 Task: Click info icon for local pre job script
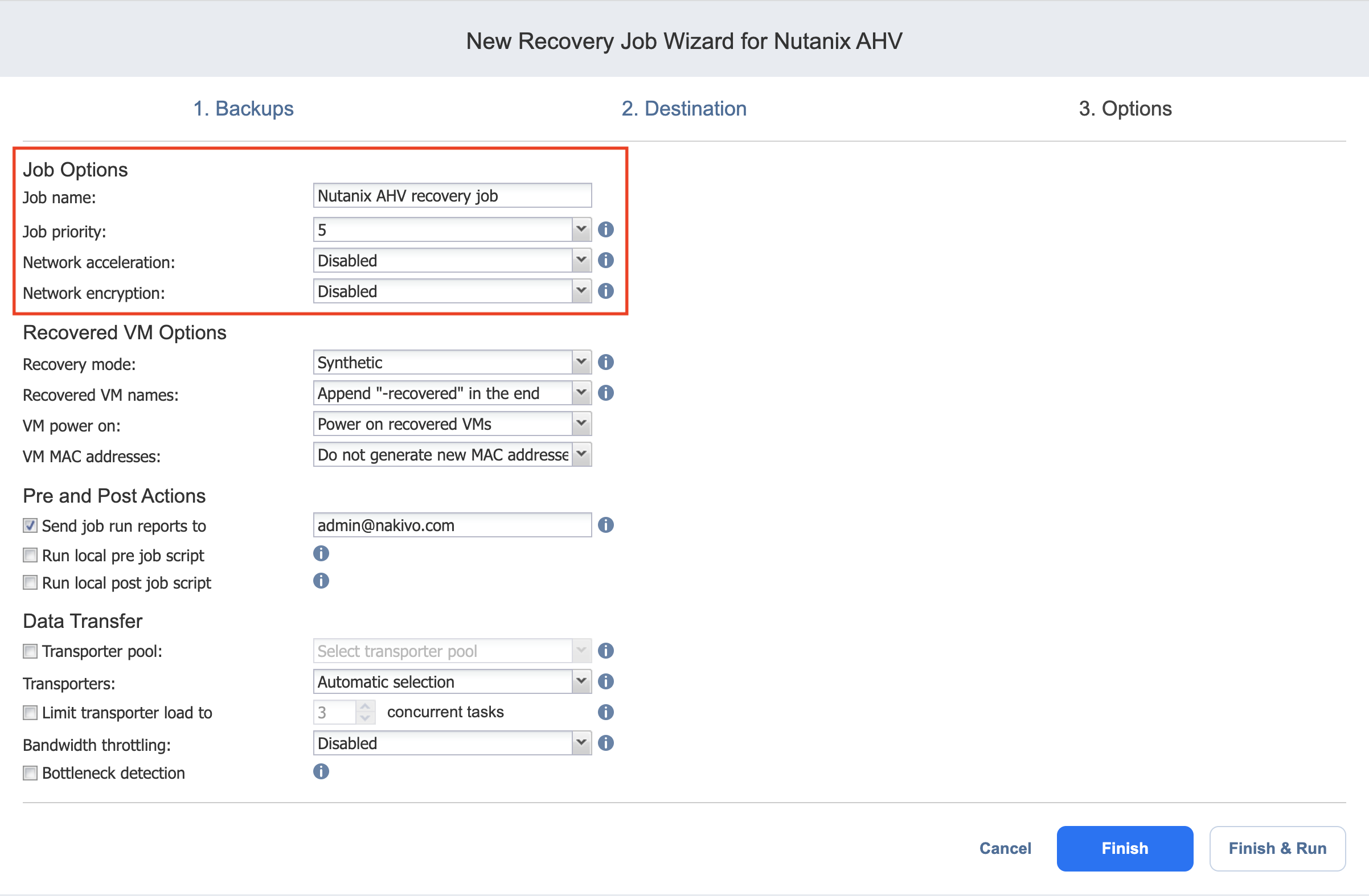pos(321,553)
